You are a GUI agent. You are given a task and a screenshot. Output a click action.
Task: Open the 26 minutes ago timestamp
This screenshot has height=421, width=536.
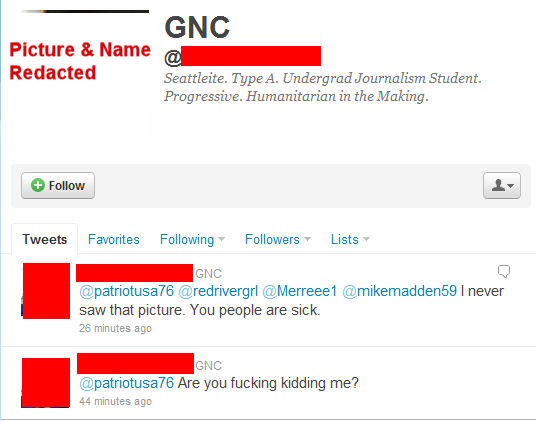click(116, 328)
